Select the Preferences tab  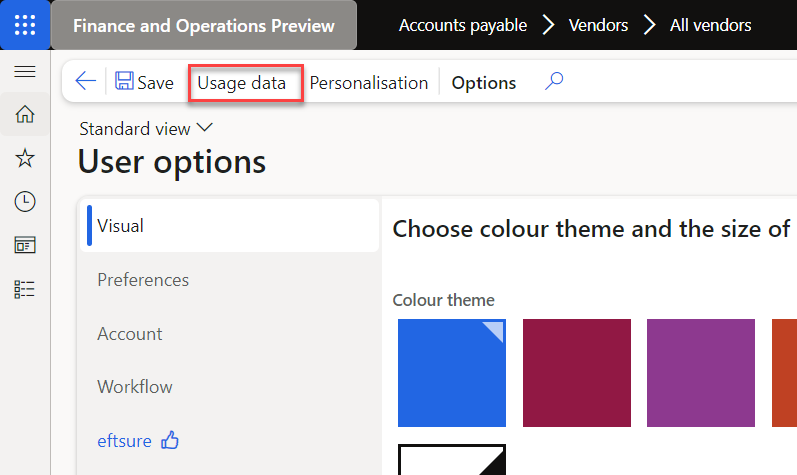(143, 280)
